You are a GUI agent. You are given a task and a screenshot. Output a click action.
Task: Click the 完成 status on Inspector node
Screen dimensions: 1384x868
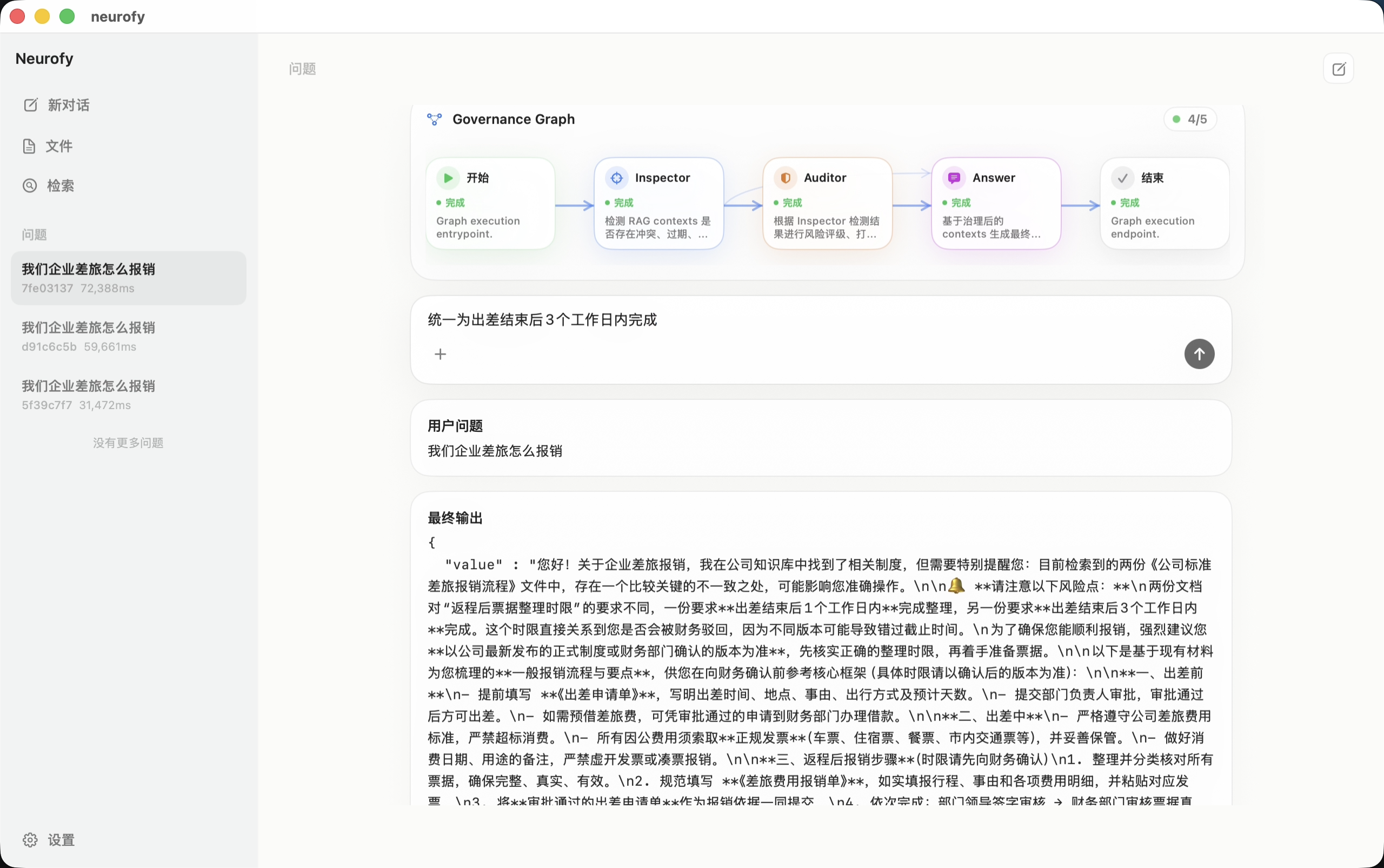(x=619, y=203)
